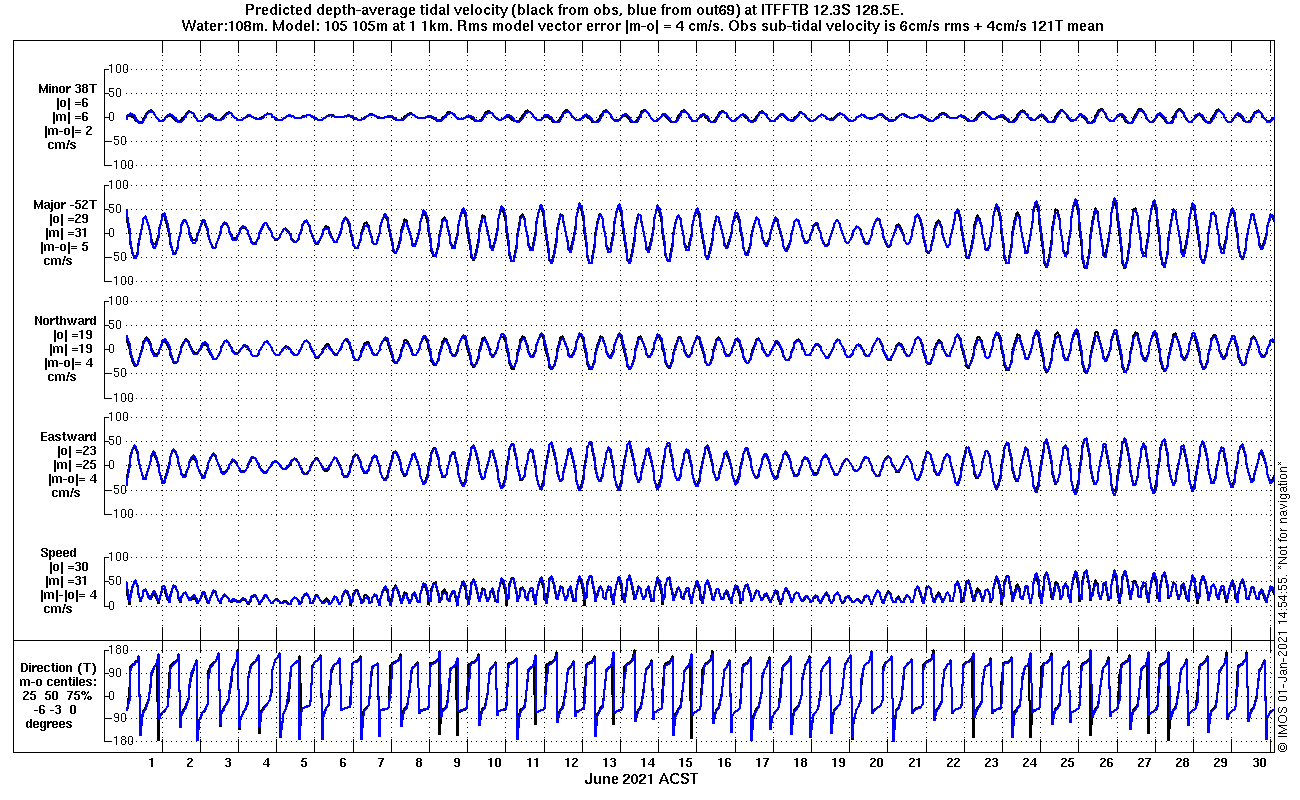This screenshot has width=1300, height=800.
Task: Click the upper '180' y-tick of Direction panel
Action: tap(119, 650)
